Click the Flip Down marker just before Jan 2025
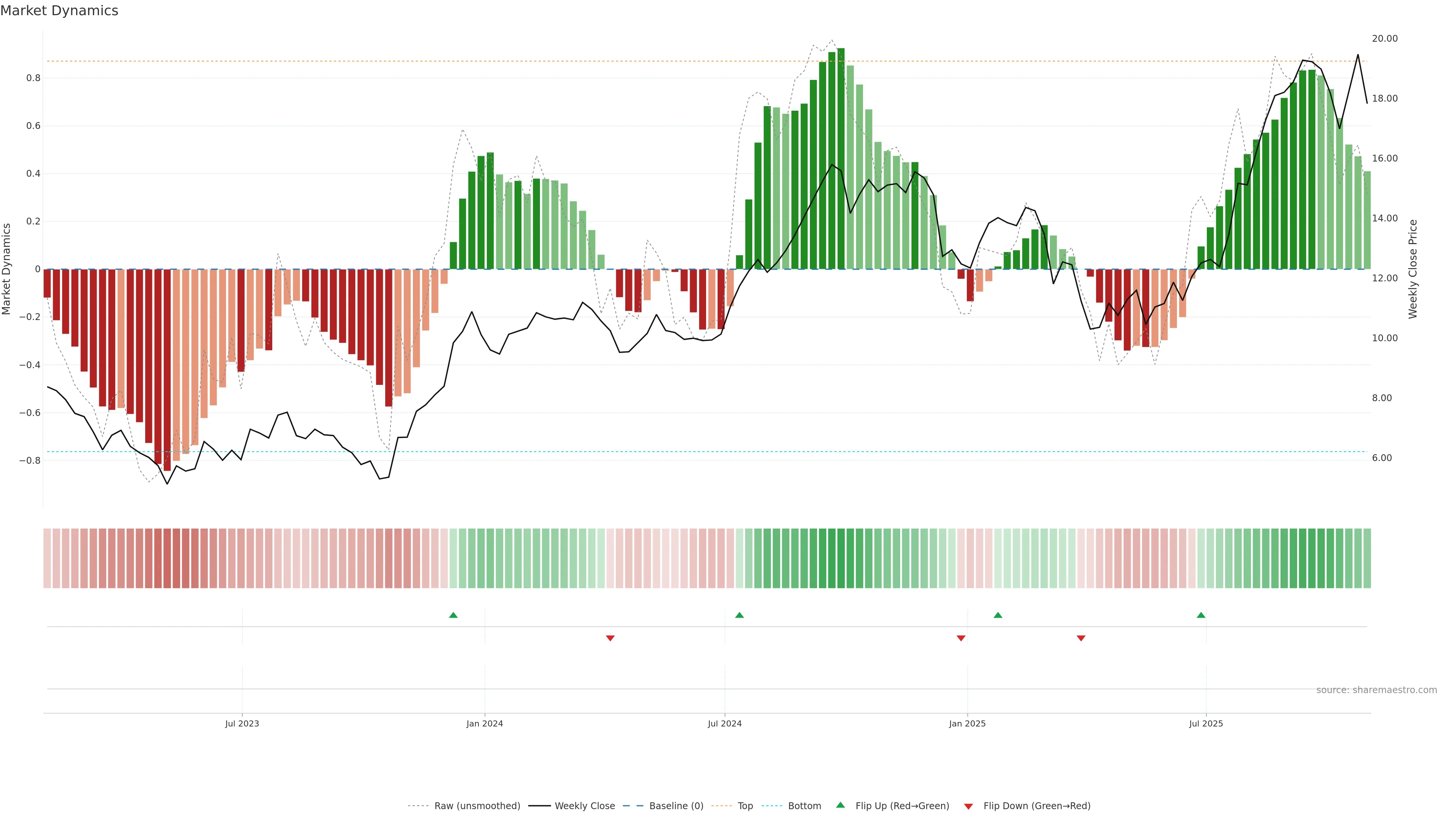Screen dimensions: 1456x819 [961, 638]
